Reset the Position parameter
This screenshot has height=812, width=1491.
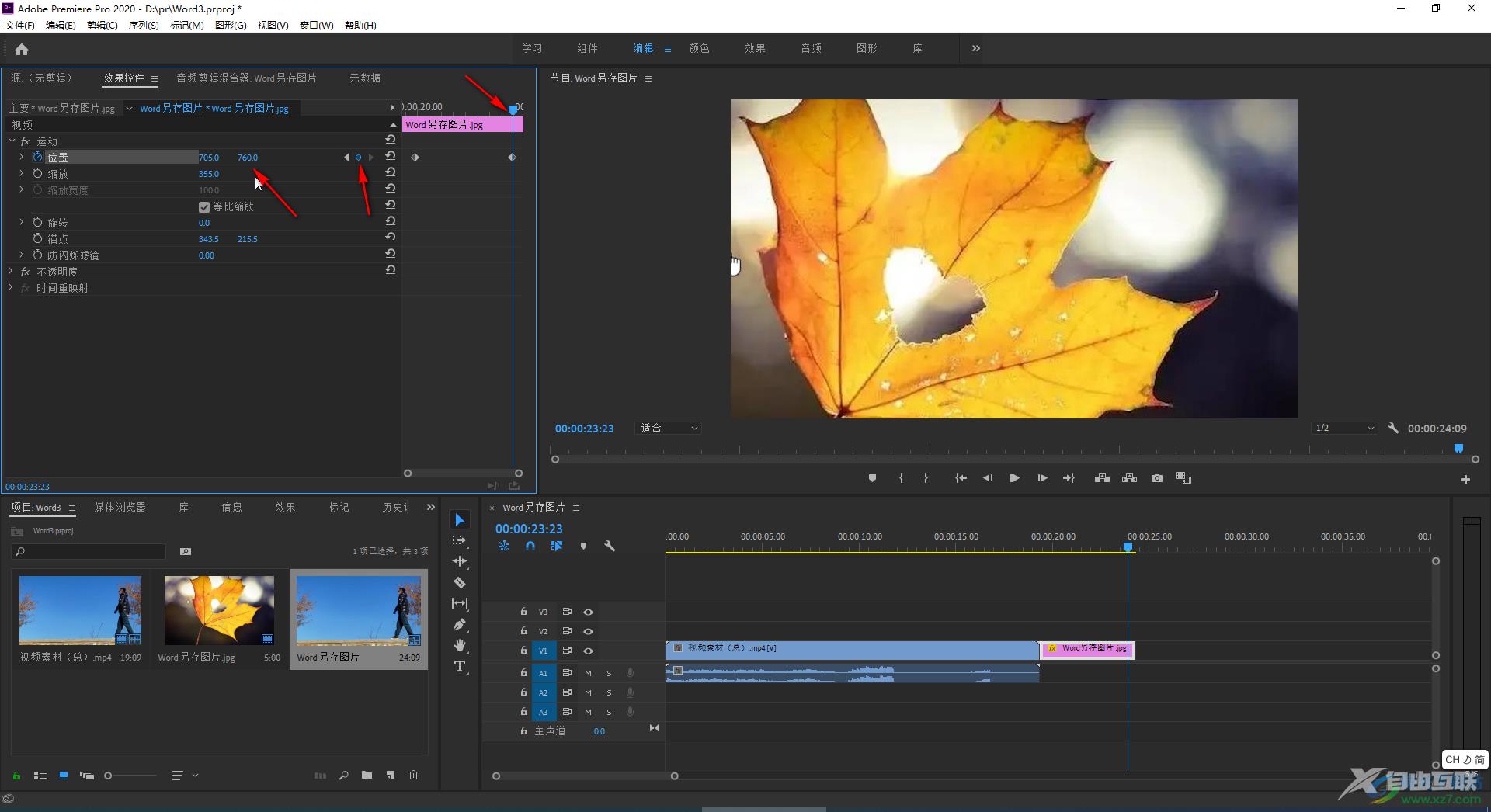(x=391, y=156)
